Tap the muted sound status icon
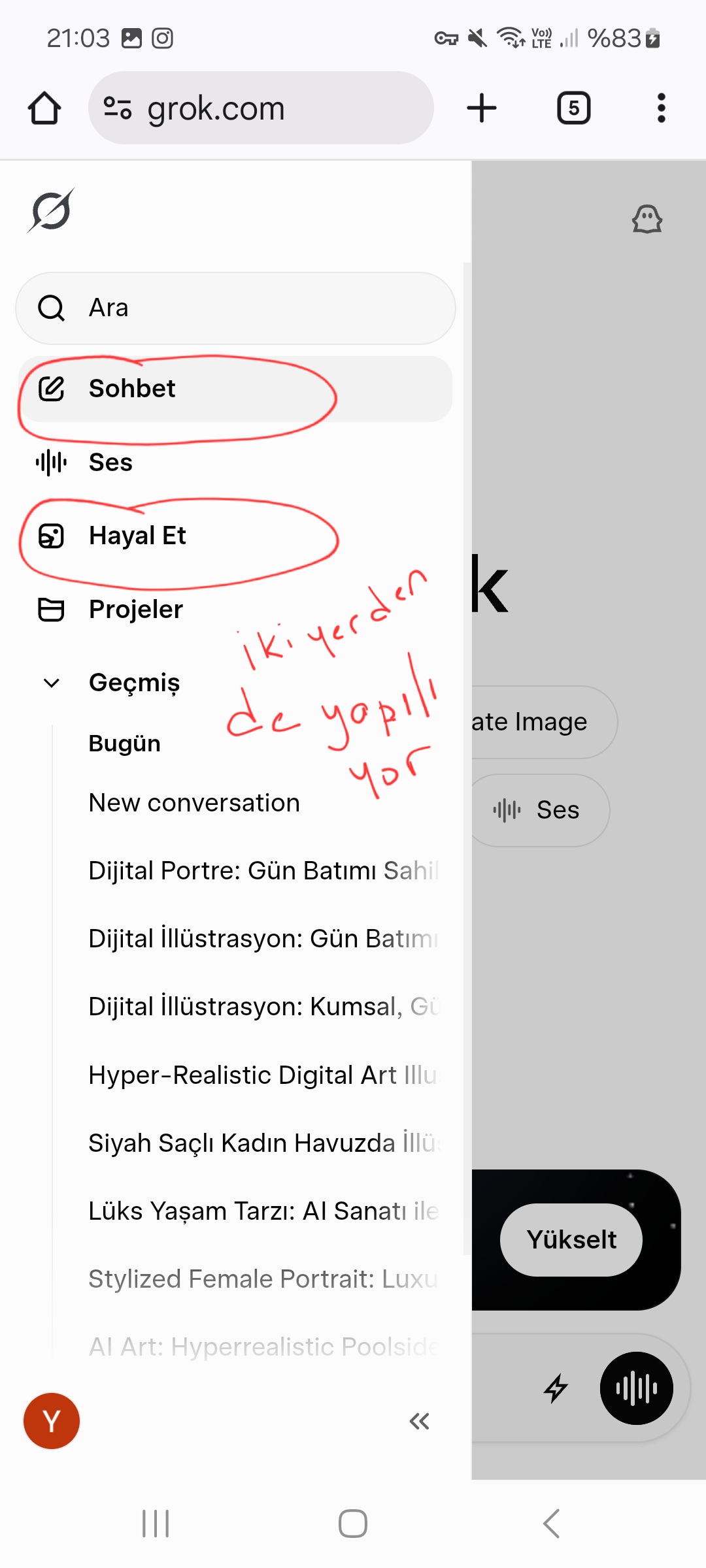The height and width of the screenshot is (1568, 706). click(x=478, y=39)
